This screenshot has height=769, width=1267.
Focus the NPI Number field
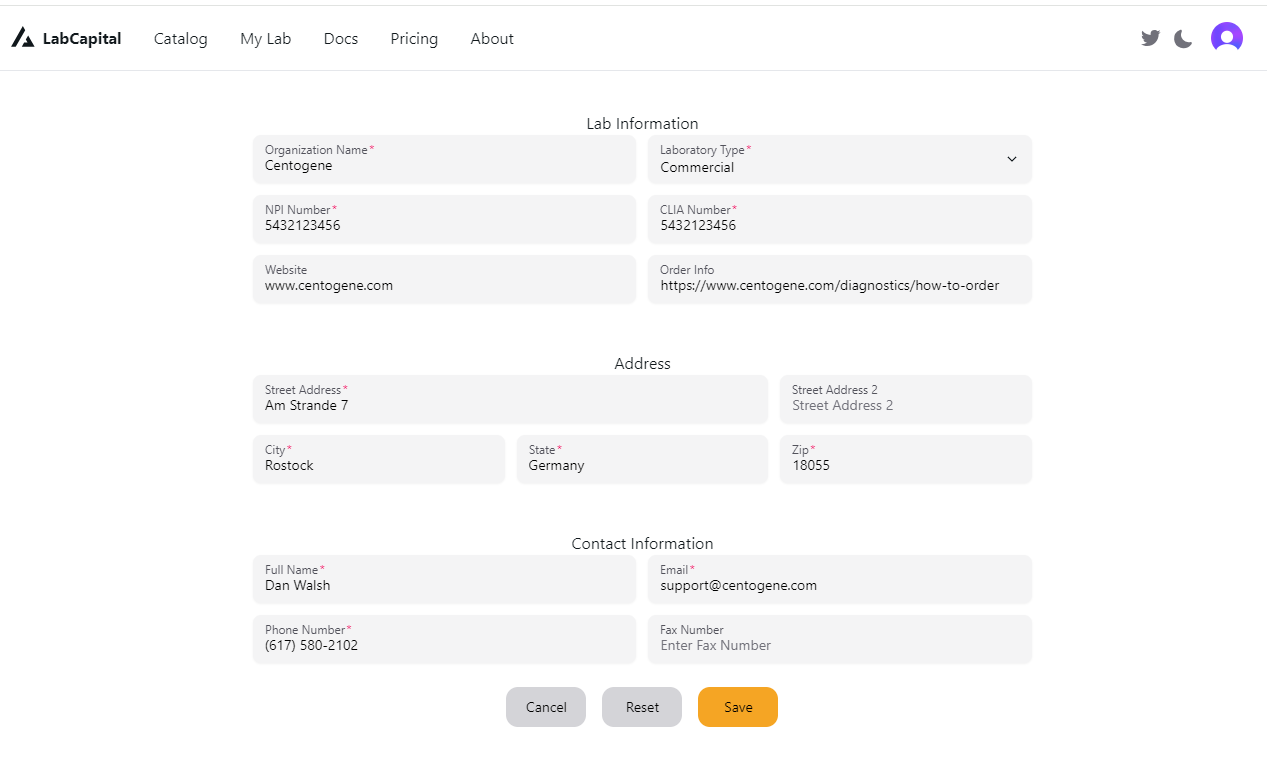pos(444,219)
